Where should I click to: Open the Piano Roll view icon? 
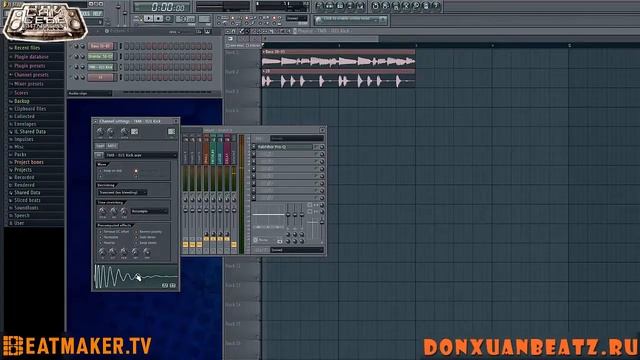coord(340,6)
